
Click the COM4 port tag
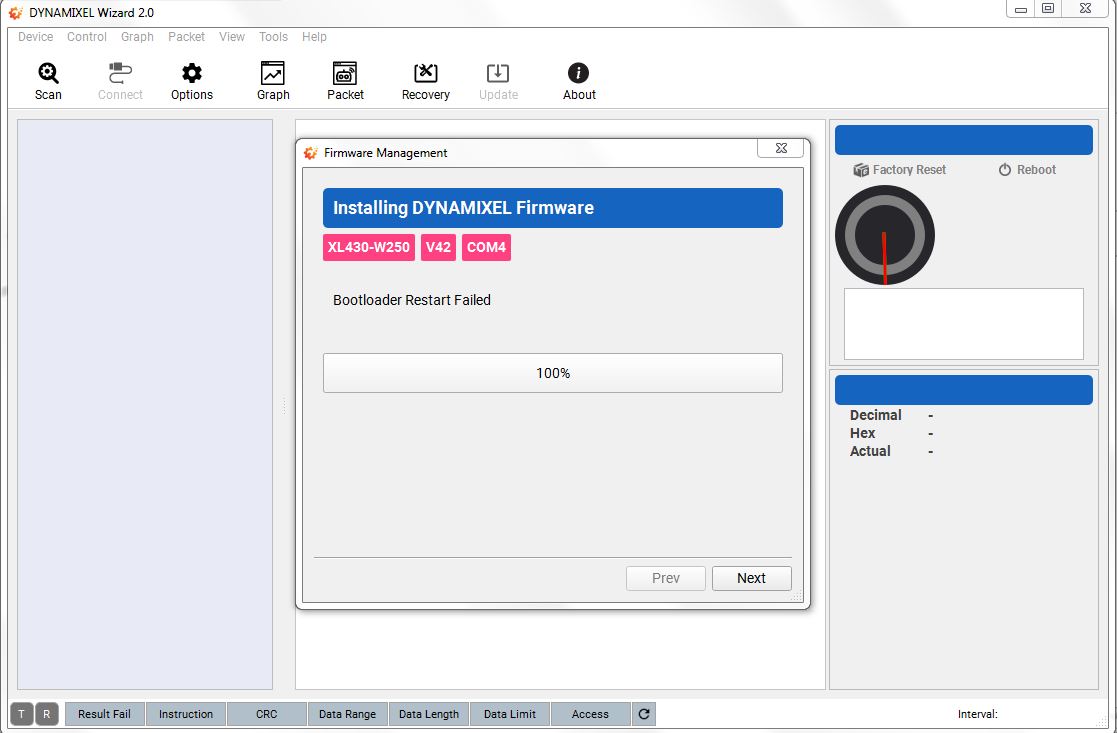(487, 247)
